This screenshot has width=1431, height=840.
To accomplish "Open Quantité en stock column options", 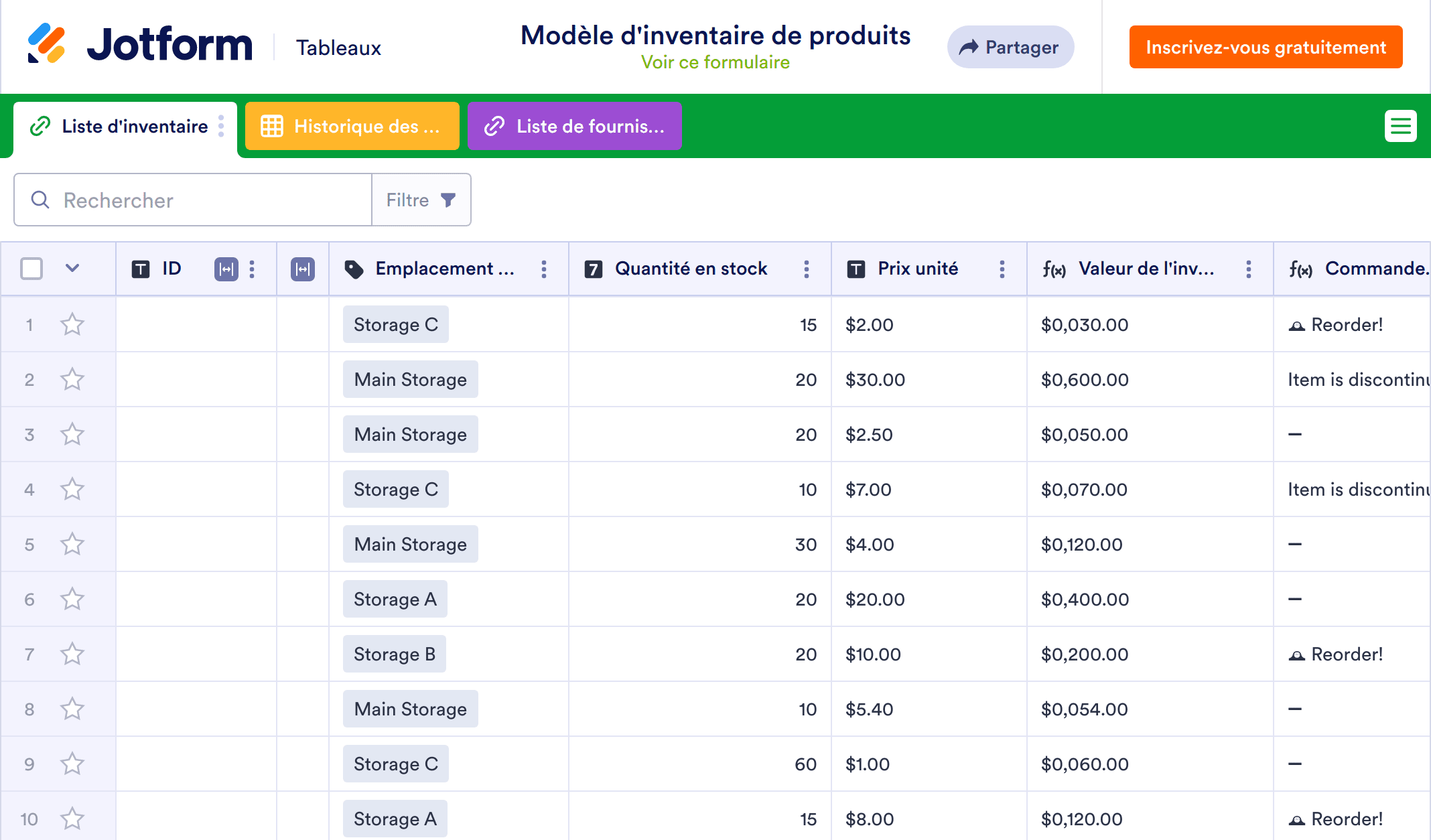I will coord(807,269).
